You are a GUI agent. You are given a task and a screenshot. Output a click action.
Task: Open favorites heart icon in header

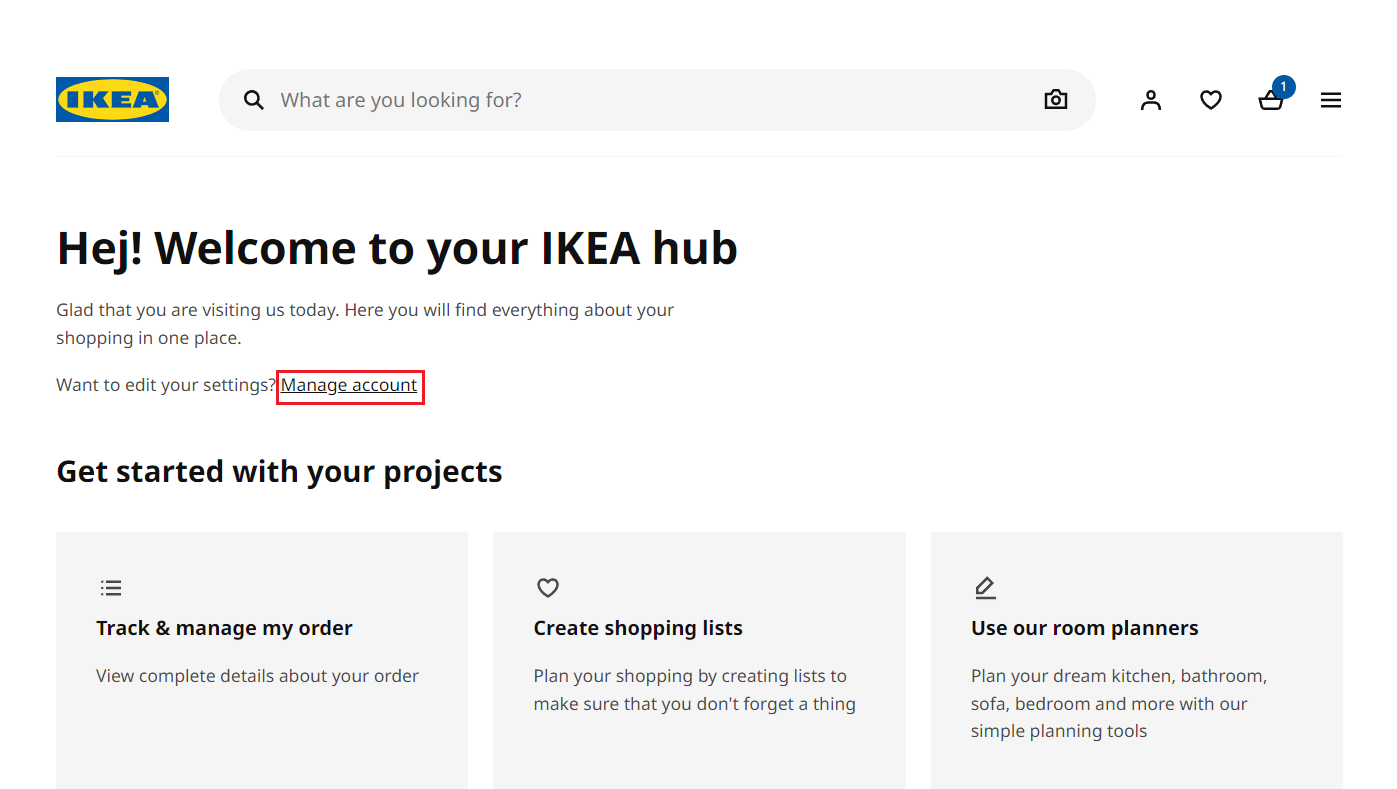click(x=1211, y=100)
